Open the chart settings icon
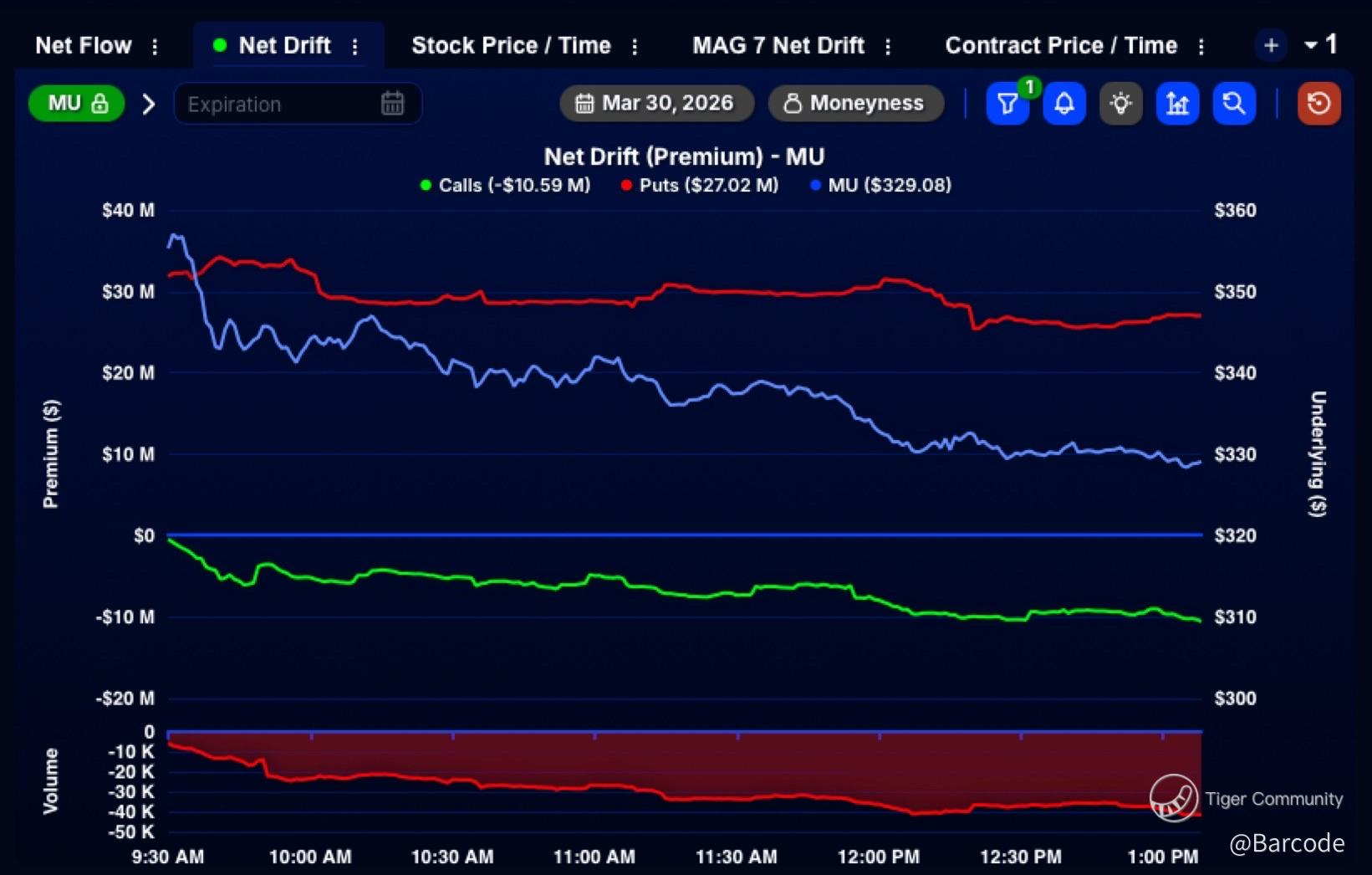This screenshot has width=1372, height=875. [1177, 104]
